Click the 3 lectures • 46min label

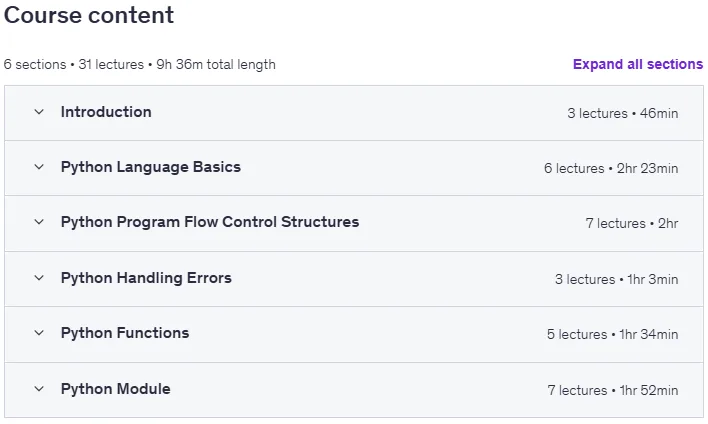click(623, 113)
